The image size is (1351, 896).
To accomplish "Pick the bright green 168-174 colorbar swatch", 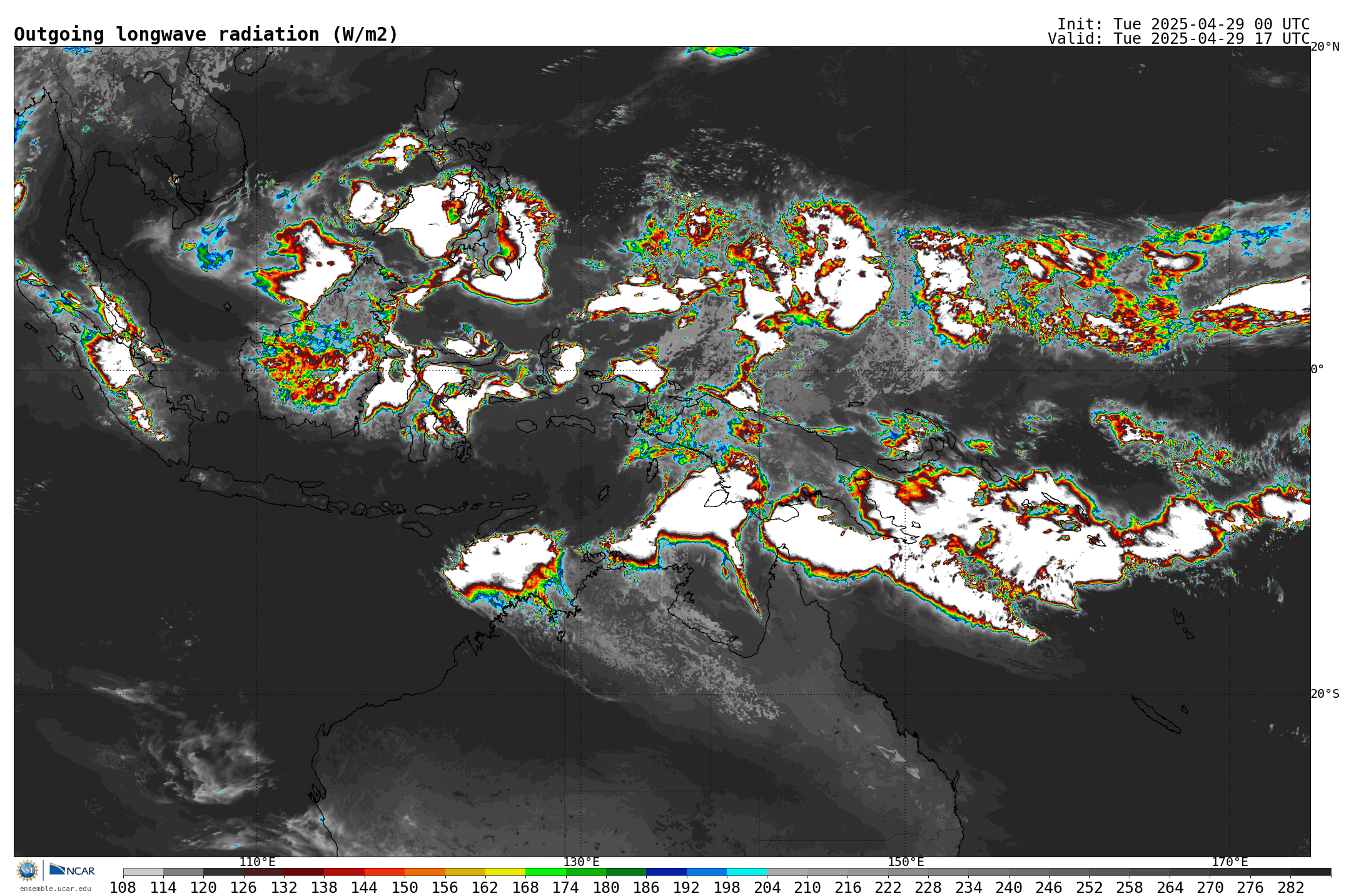I will [x=545, y=872].
